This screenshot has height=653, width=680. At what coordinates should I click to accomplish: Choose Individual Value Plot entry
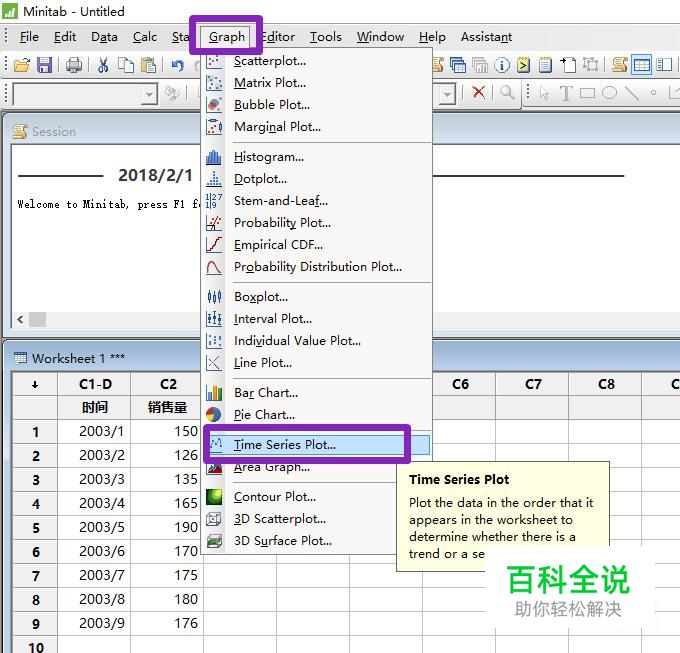[x=317, y=340]
